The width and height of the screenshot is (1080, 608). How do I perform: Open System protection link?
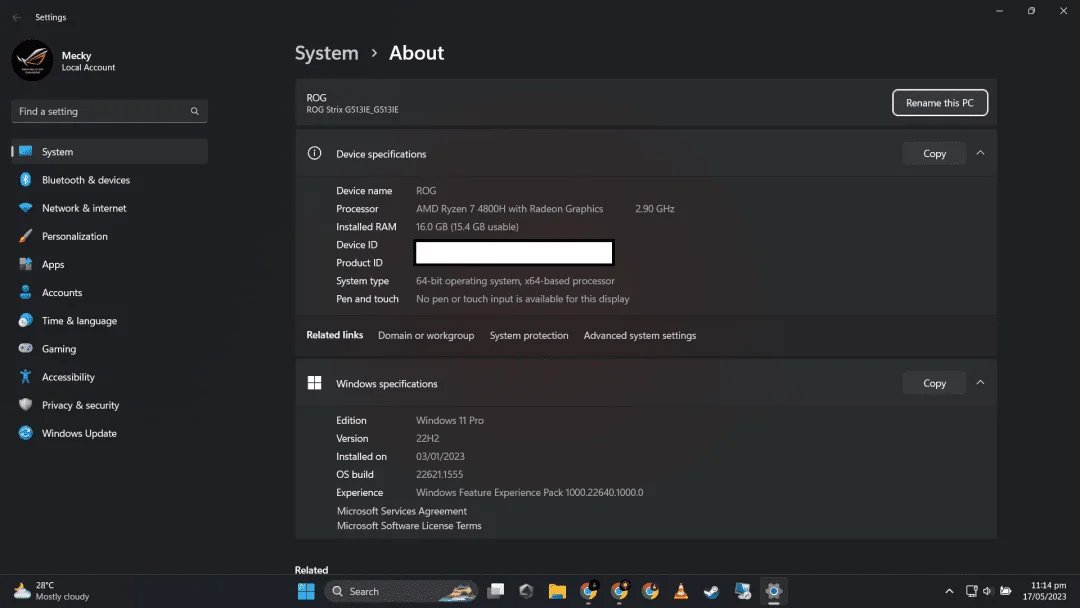pos(529,335)
